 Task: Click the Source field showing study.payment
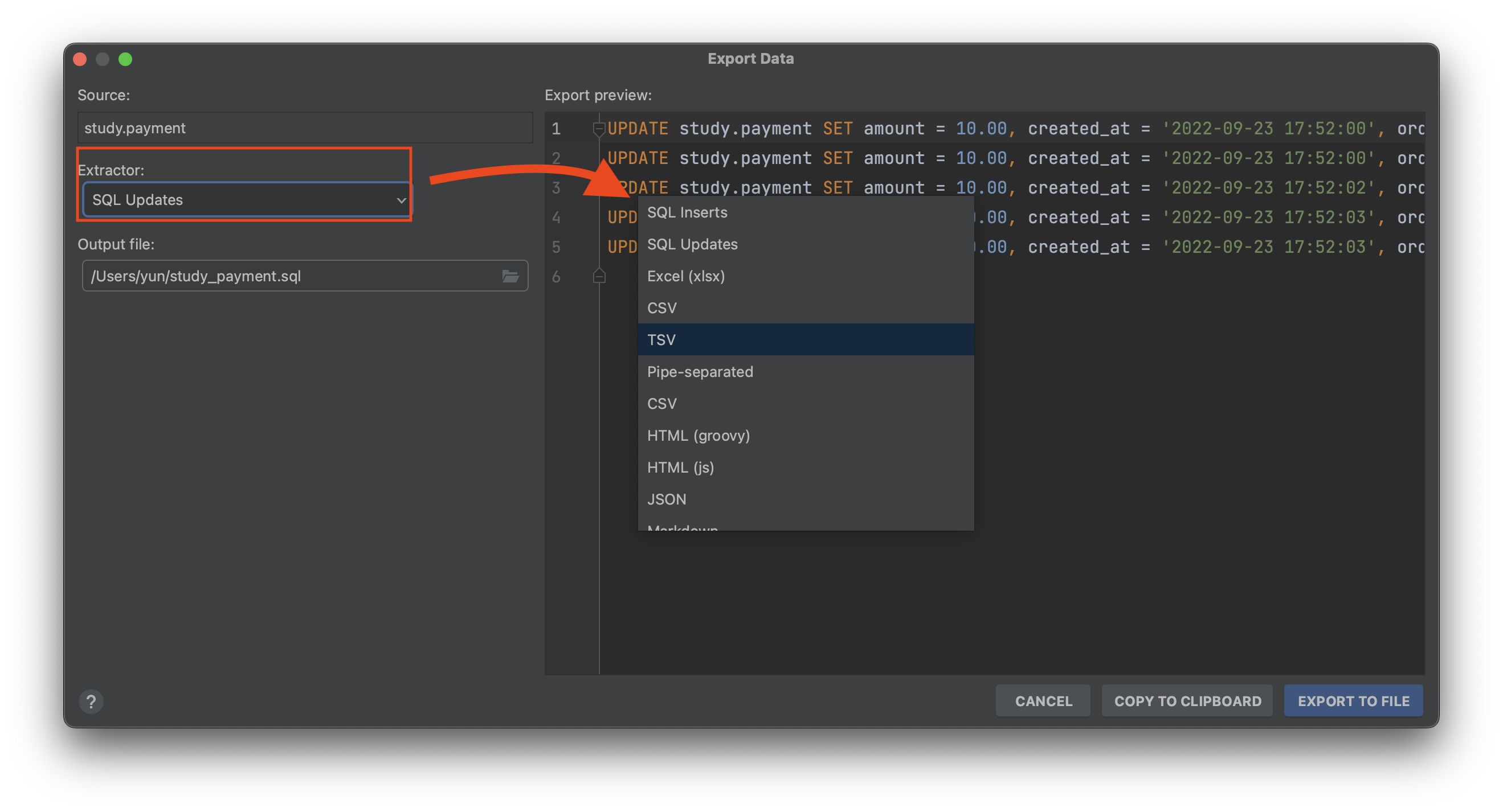coord(305,128)
